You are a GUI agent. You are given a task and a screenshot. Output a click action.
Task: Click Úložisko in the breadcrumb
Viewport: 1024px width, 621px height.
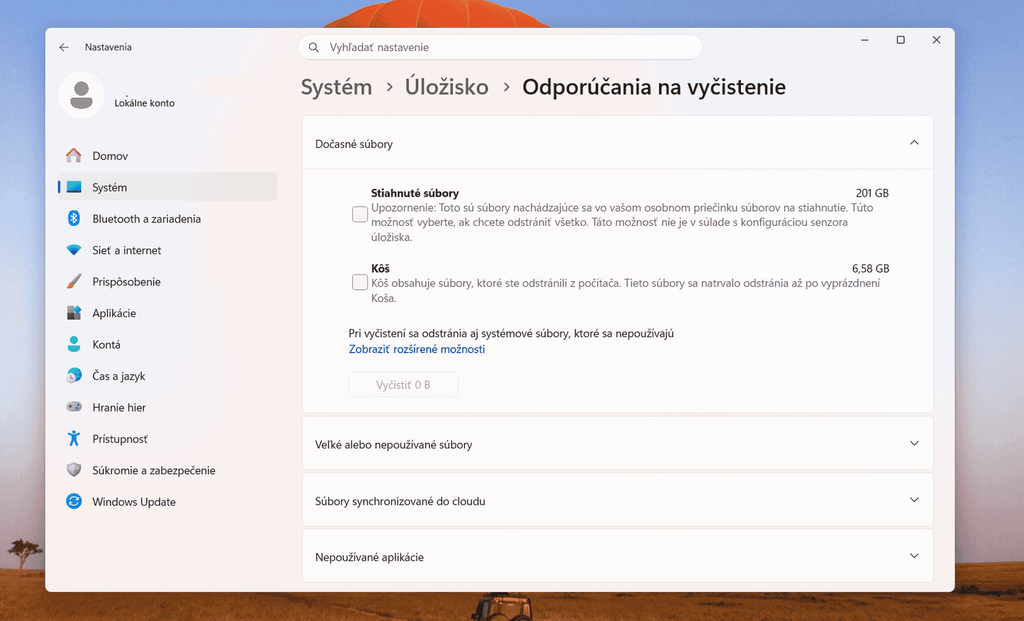[447, 87]
